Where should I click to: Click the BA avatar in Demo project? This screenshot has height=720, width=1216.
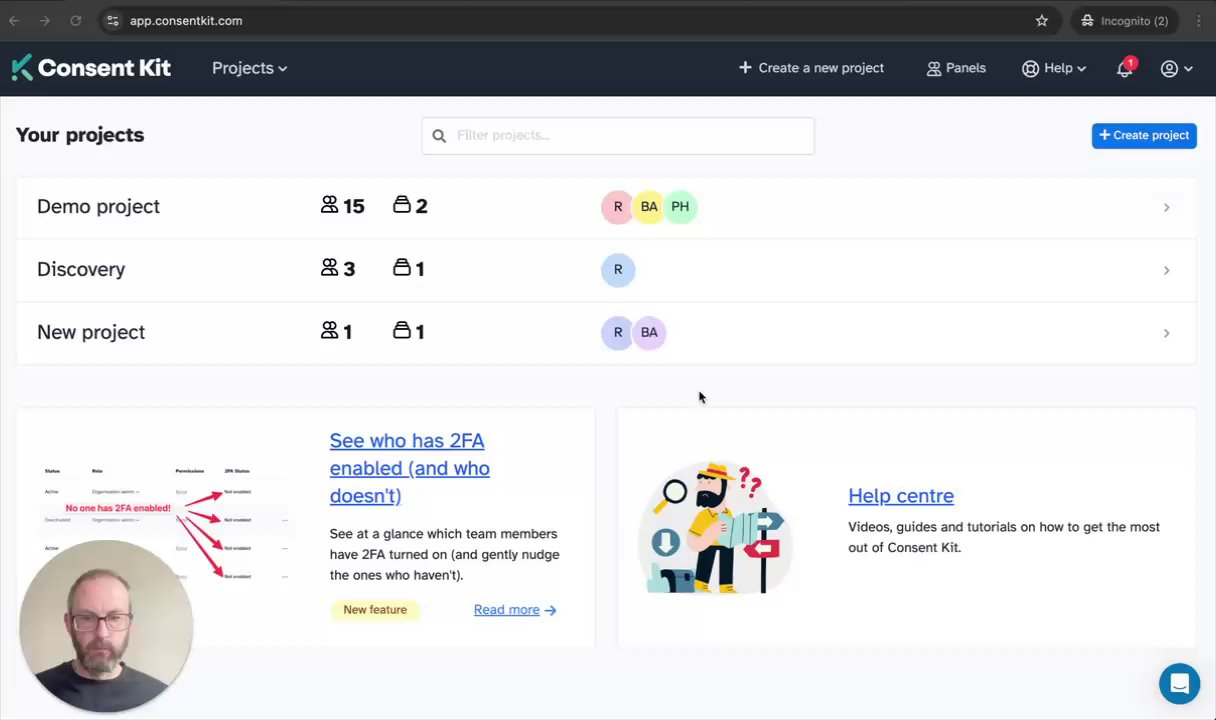click(x=649, y=207)
